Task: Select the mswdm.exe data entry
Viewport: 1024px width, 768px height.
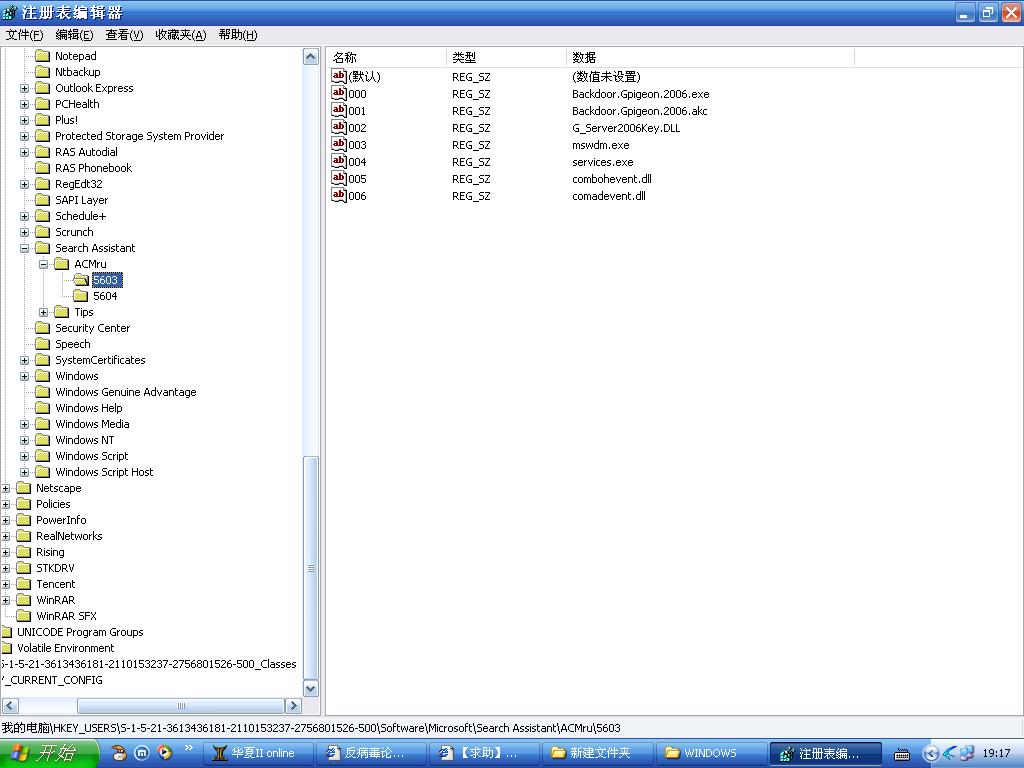Action: [x=601, y=145]
